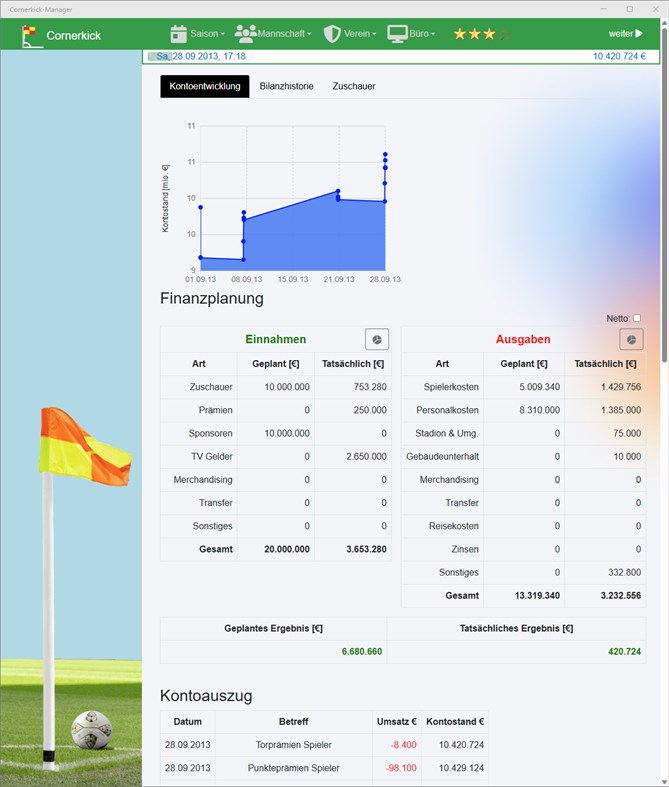
Task: Maximize the Cornerkick-Manager window
Action: coord(630,9)
